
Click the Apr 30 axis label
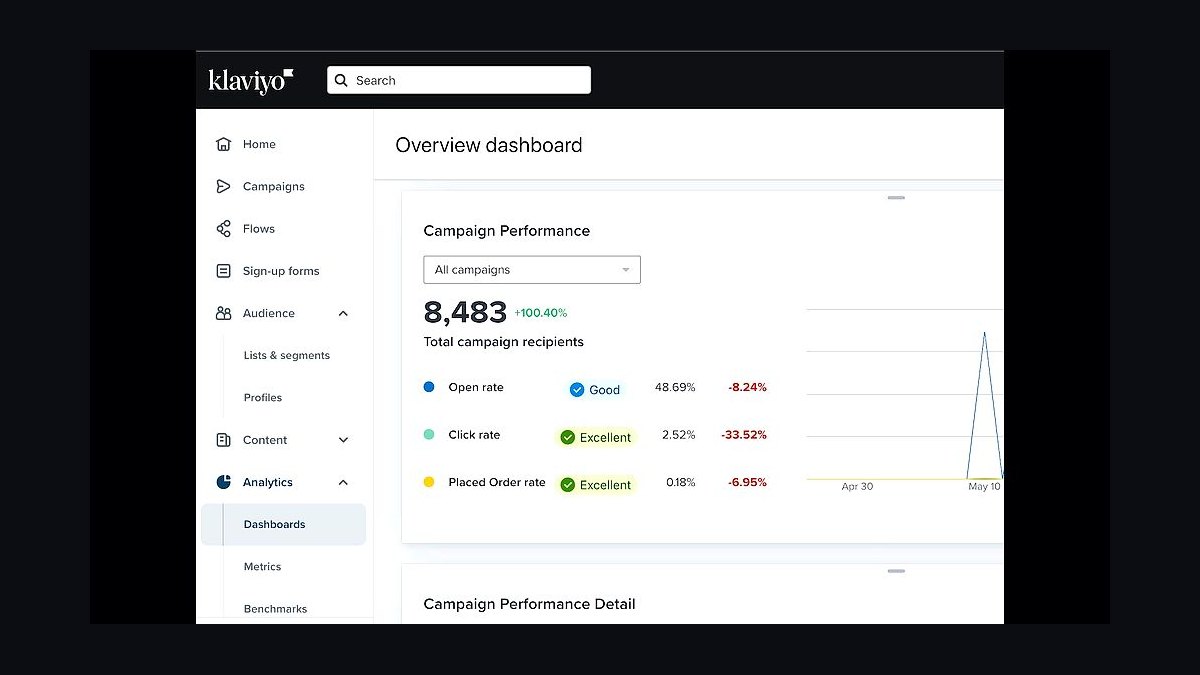[x=857, y=487]
